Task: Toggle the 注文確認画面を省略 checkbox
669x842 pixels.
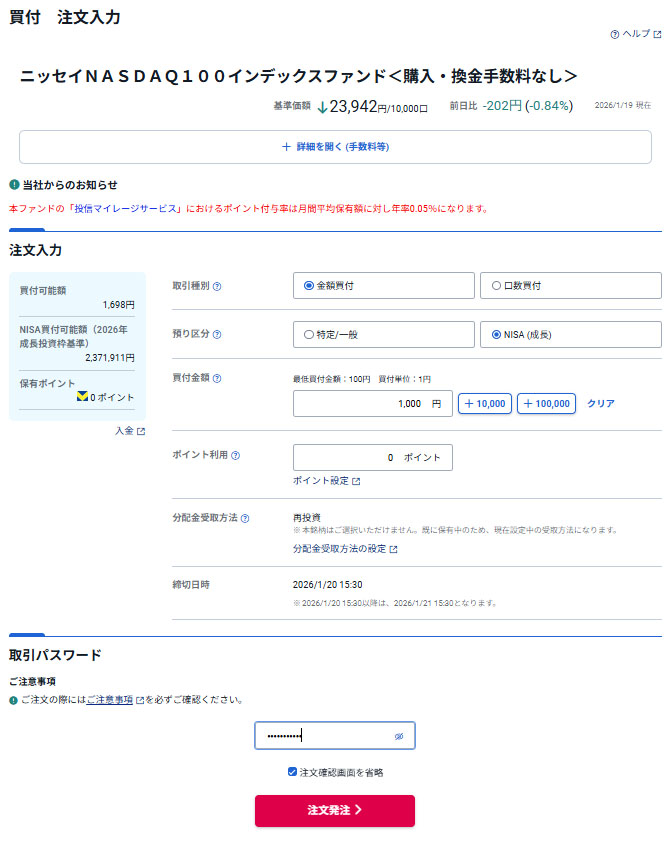Action: tap(292, 772)
